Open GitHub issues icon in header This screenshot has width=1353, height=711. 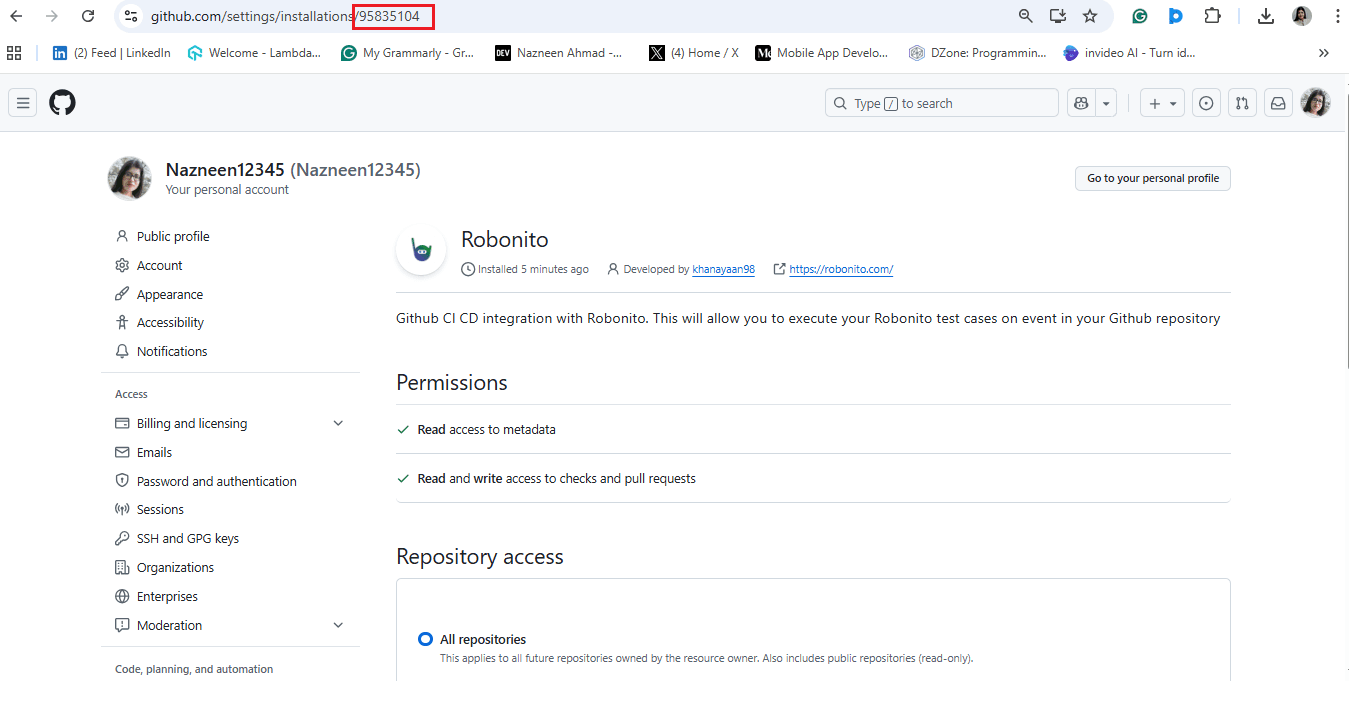tap(1206, 103)
